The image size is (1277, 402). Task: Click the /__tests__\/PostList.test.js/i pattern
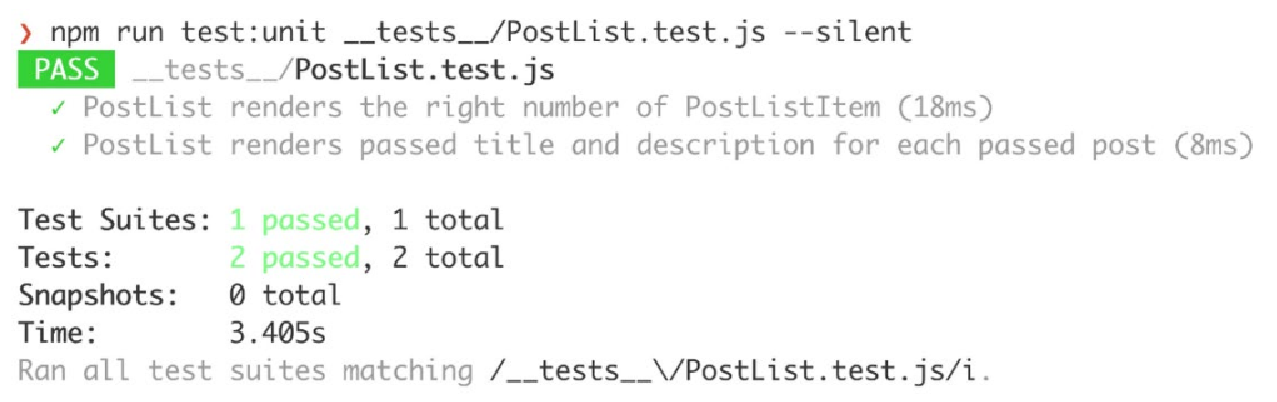point(736,371)
